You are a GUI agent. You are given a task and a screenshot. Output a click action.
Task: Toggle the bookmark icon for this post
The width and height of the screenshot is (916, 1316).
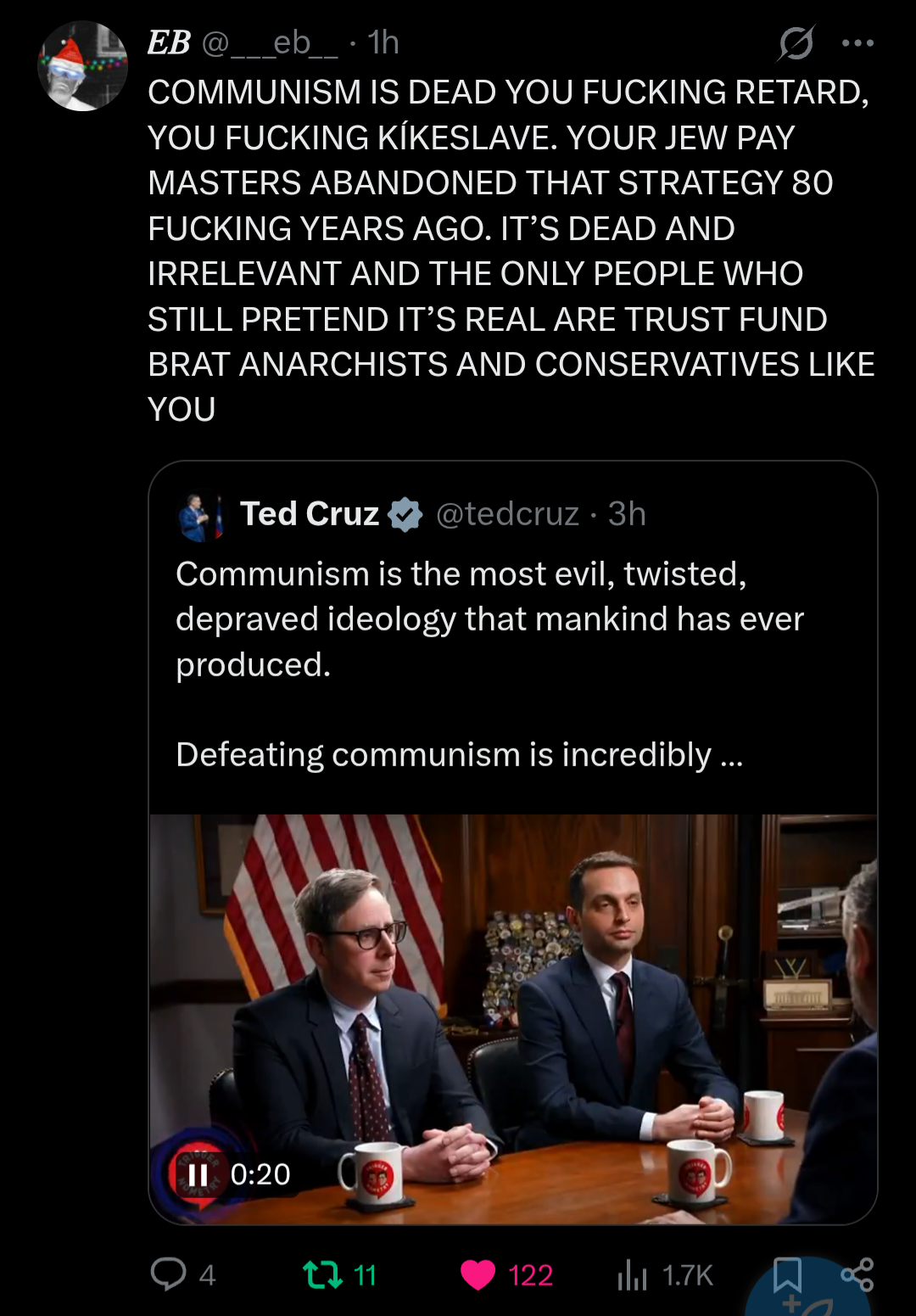pos(787,1274)
